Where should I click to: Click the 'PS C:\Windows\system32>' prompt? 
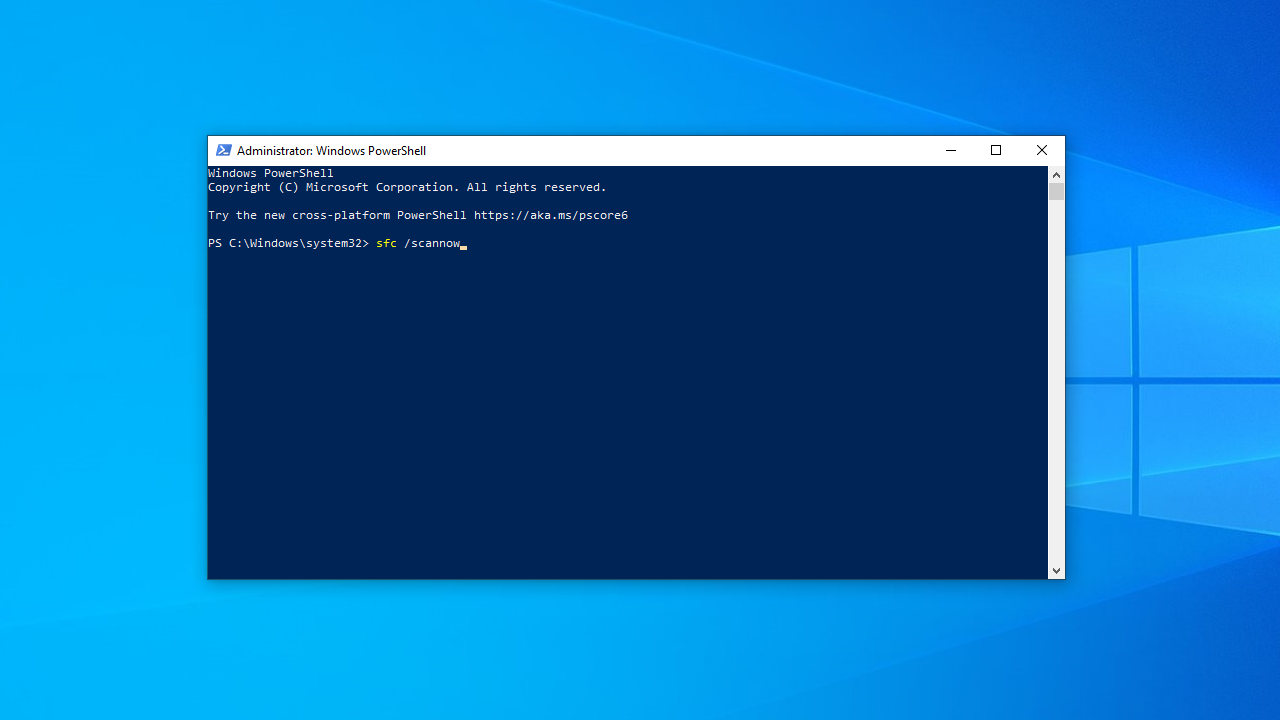pos(289,243)
